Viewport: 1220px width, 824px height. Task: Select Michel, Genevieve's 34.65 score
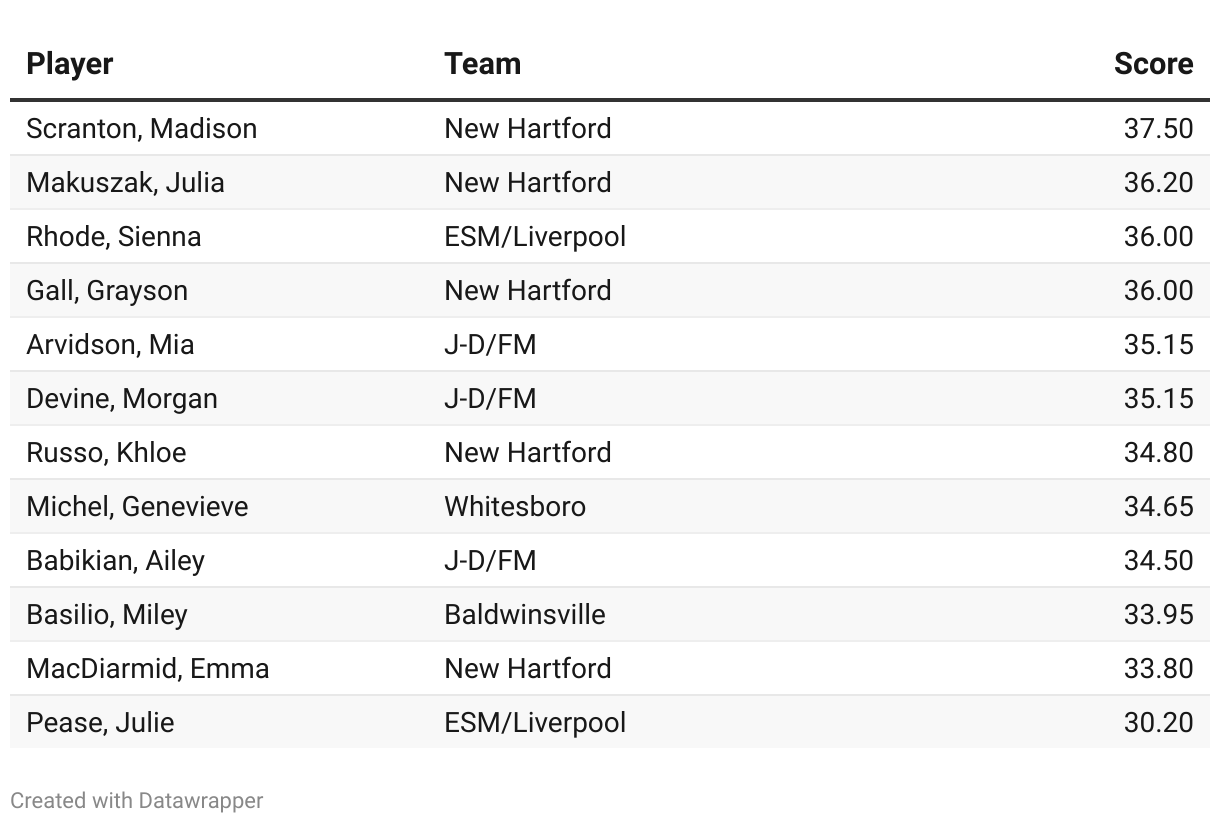click(1158, 507)
